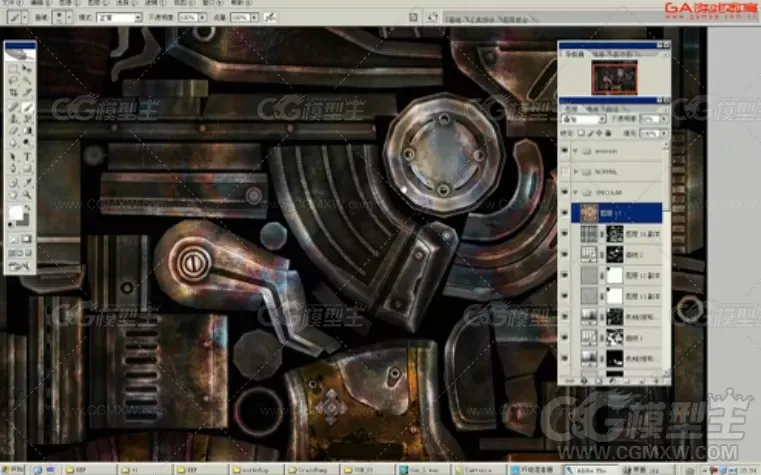Add a layer mask from panel footer
The width and height of the screenshot is (761, 475).
598,381
